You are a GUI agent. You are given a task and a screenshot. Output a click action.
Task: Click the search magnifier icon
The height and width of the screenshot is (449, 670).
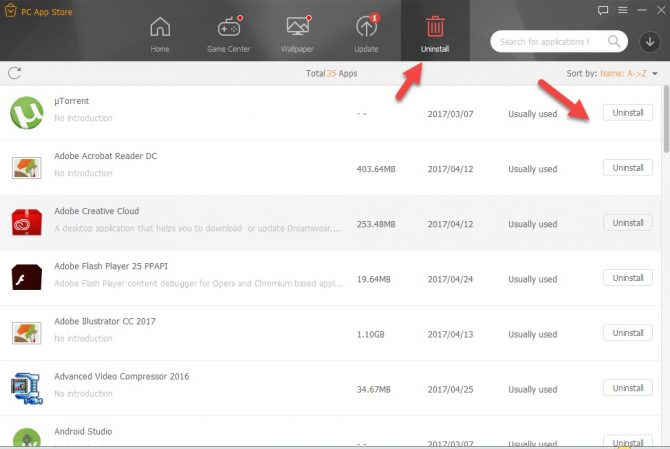pos(614,41)
